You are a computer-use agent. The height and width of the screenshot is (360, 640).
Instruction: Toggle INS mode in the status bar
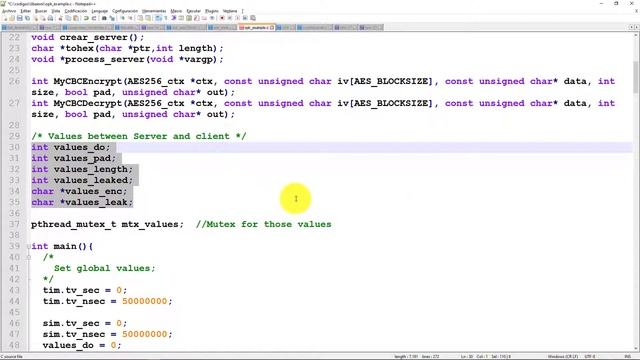pyautogui.click(x=628, y=356)
